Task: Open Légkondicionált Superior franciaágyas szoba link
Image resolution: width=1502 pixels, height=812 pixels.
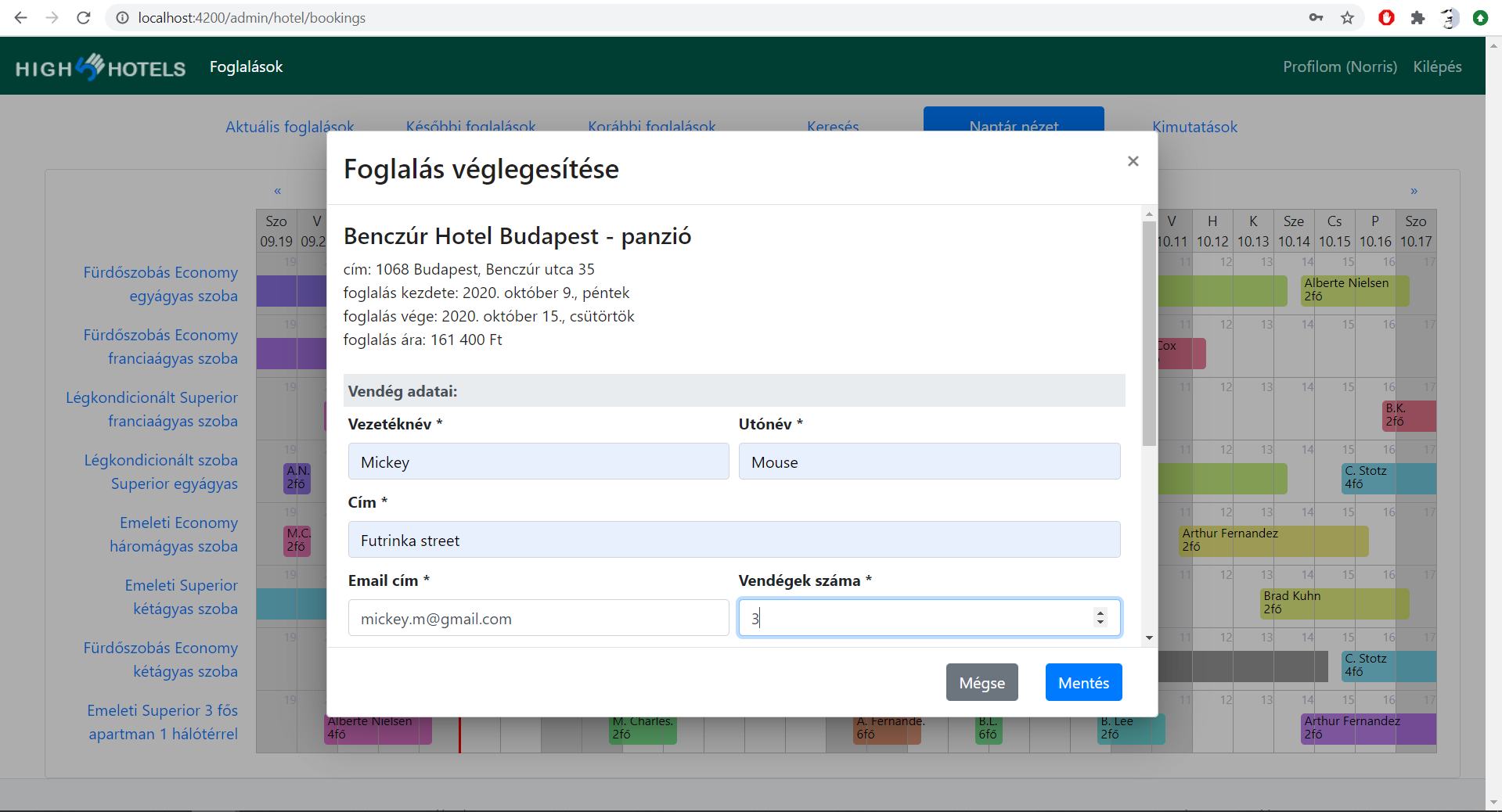Action: tap(152, 409)
